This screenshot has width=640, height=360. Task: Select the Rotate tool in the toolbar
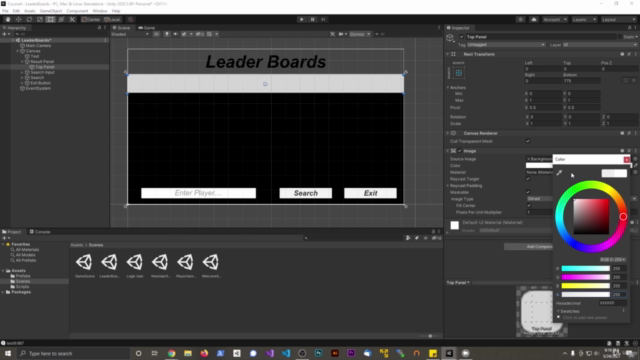(29, 19)
